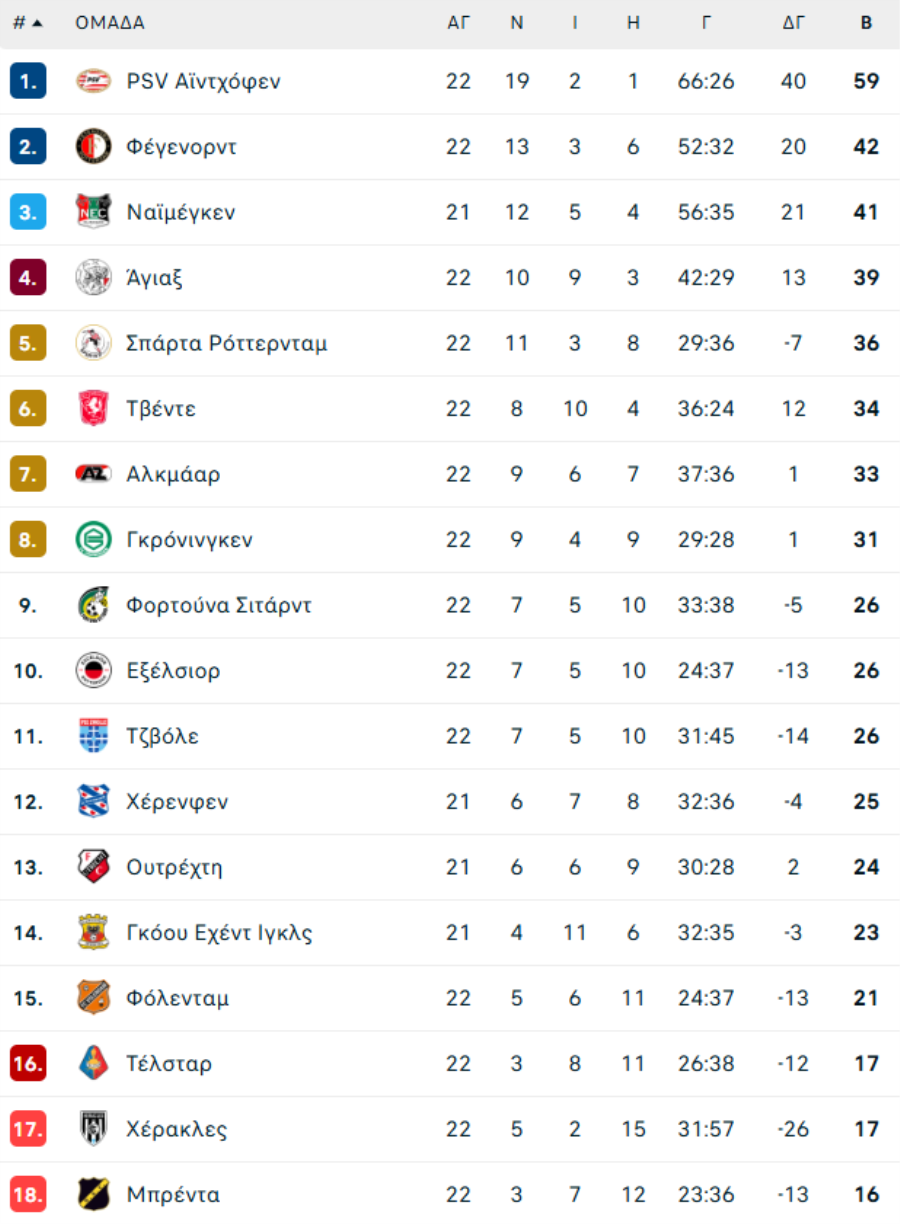Click the Άγιαξ club logo

(x=94, y=278)
